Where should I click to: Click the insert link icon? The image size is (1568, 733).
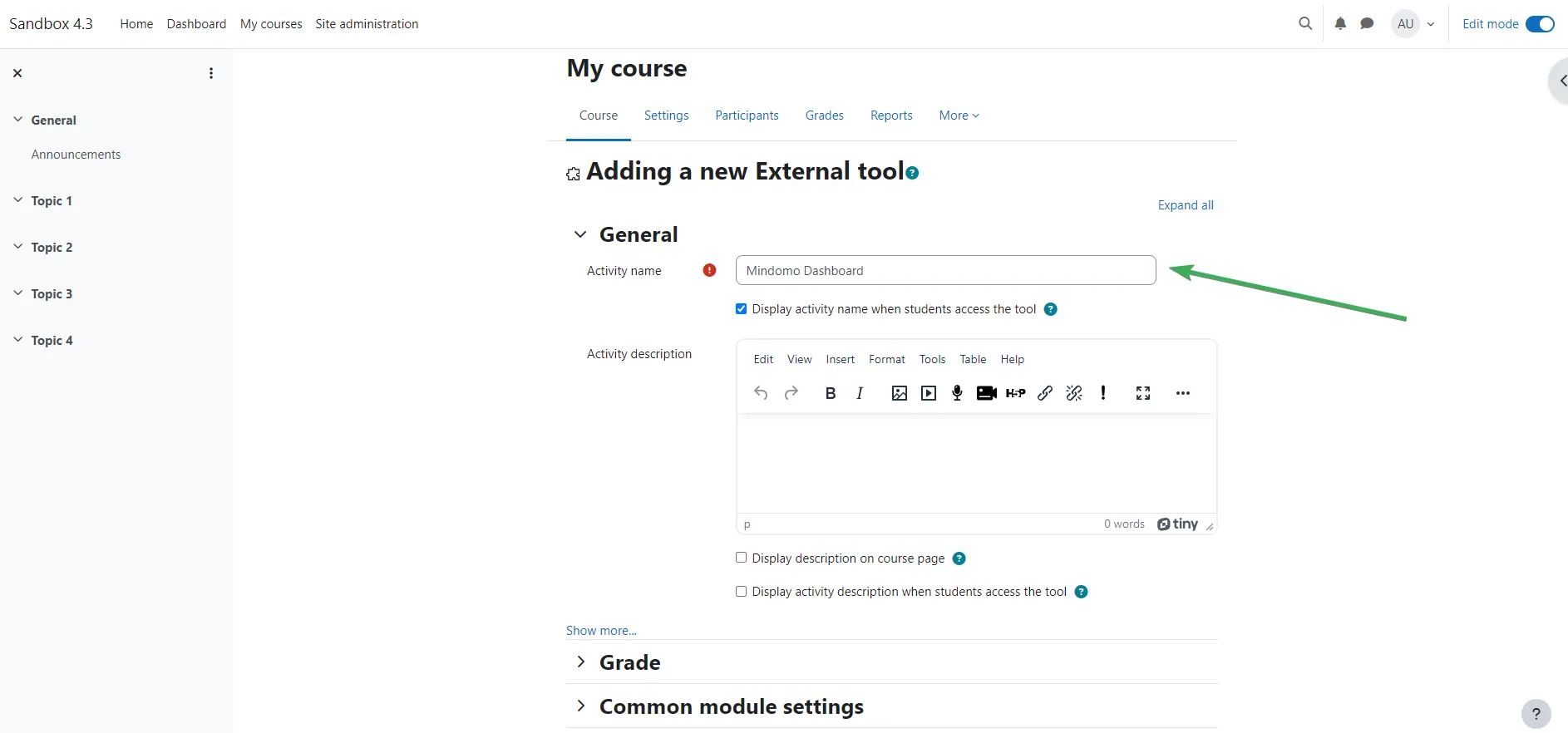pos(1045,393)
